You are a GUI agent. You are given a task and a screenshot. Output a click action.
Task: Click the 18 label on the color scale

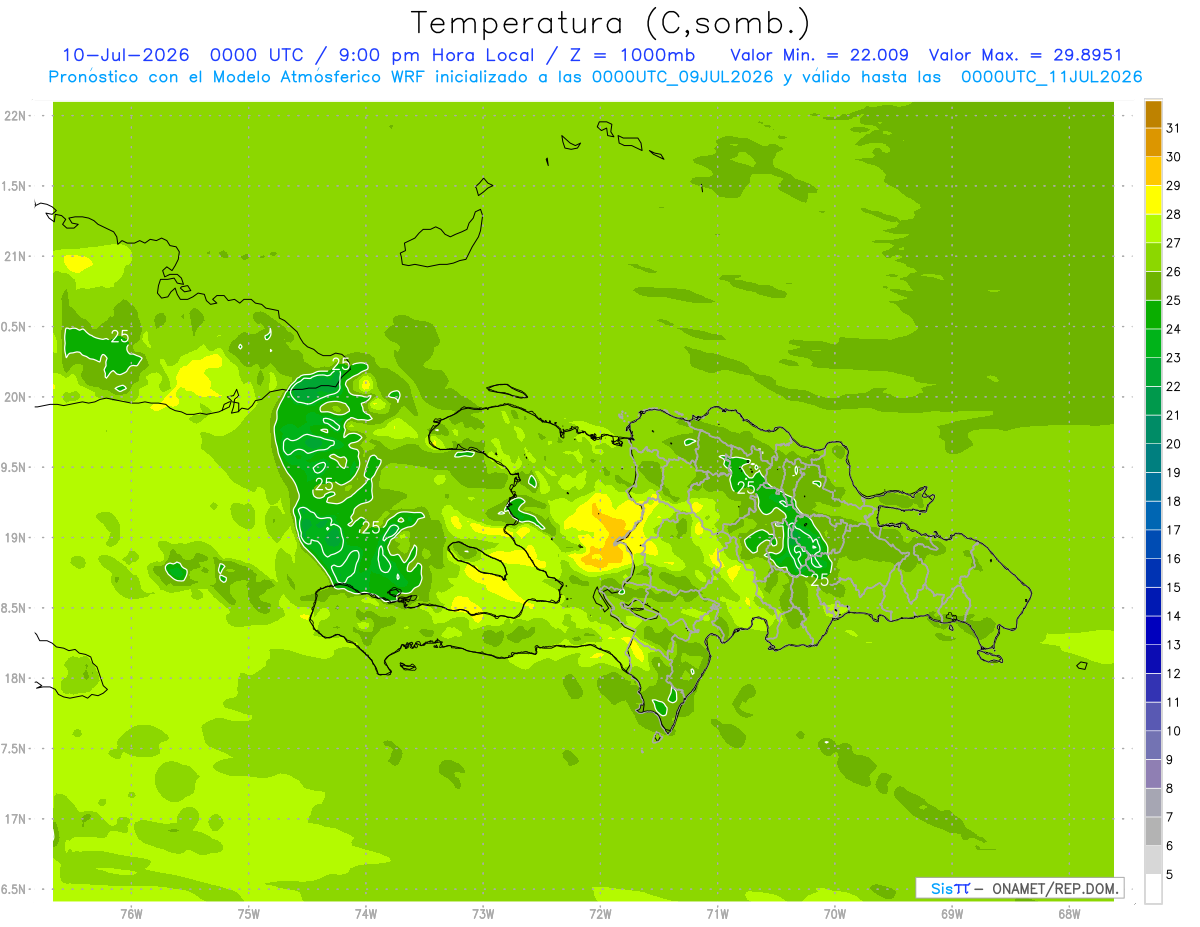click(x=1173, y=501)
